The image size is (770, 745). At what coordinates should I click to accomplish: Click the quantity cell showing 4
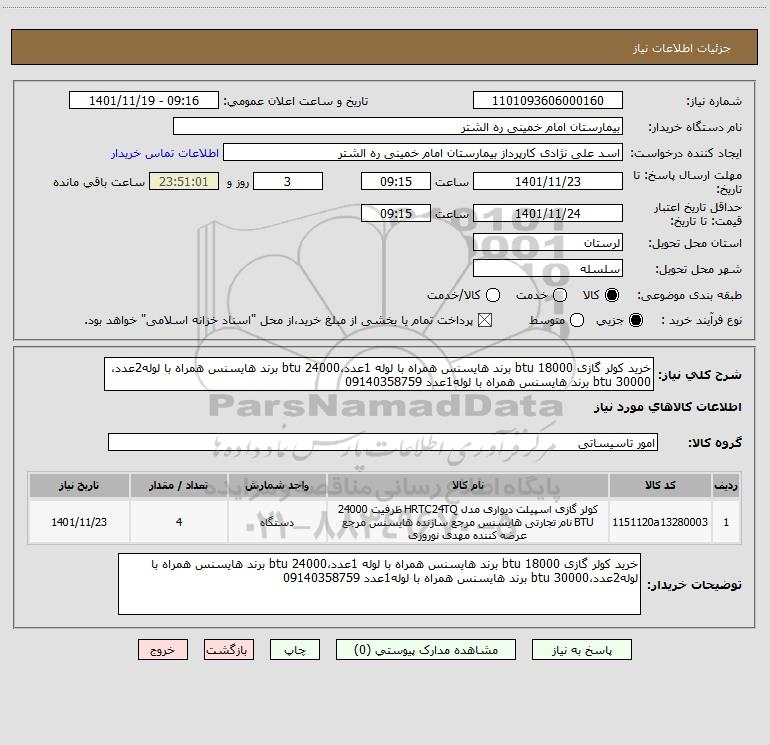pos(179,522)
